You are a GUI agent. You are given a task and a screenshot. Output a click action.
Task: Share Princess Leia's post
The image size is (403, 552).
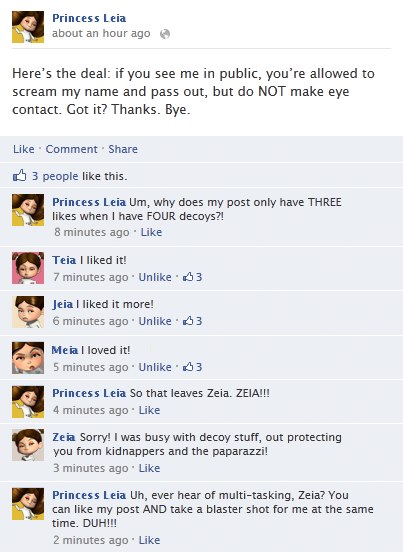[x=123, y=149]
